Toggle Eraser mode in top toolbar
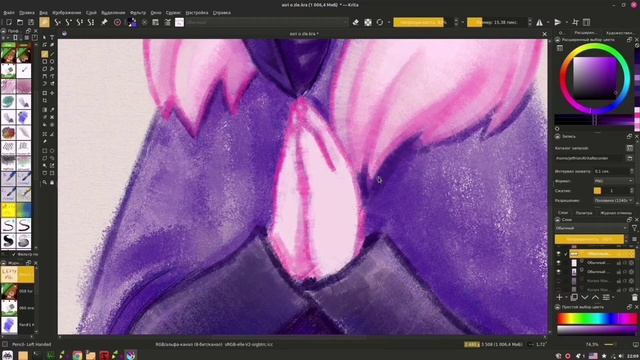 356,22
